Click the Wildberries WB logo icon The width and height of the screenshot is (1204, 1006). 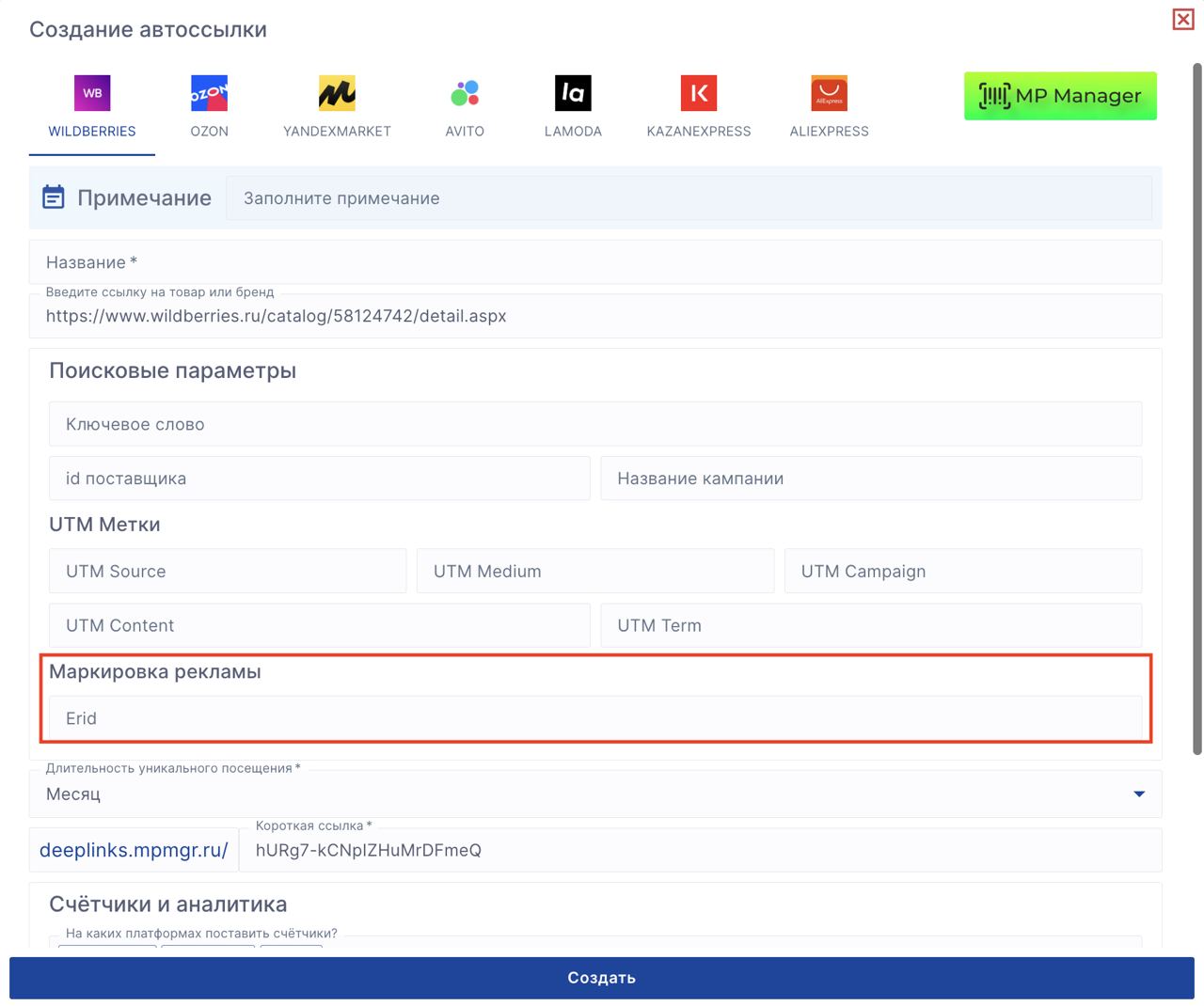(x=92, y=93)
